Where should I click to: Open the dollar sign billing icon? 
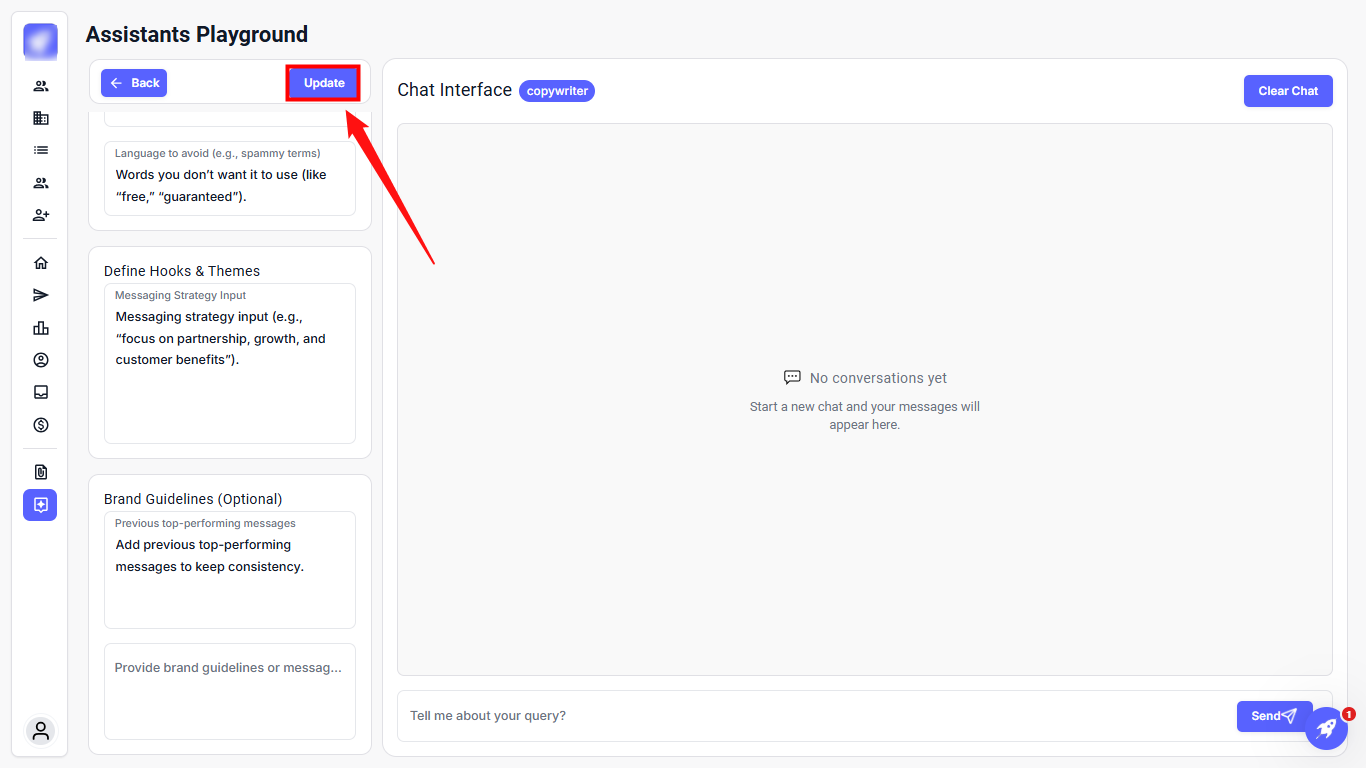pyautogui.click(x=41, y=425)
